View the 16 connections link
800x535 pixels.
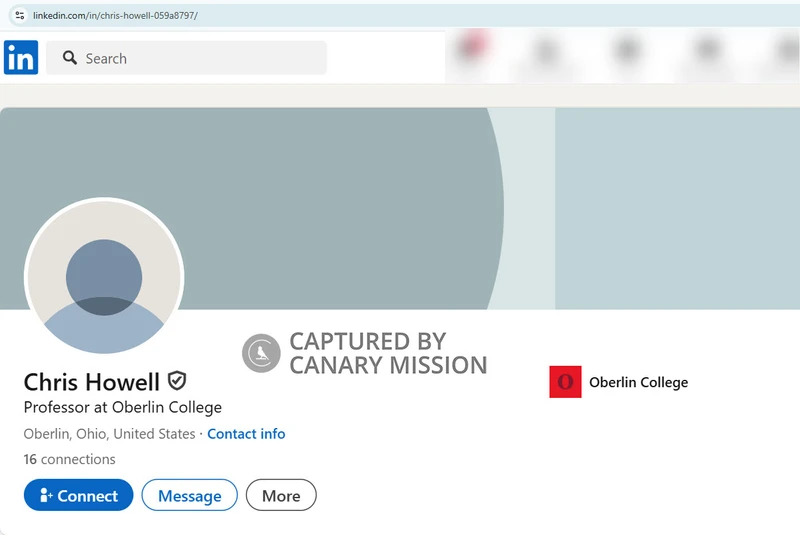(69, 460)
